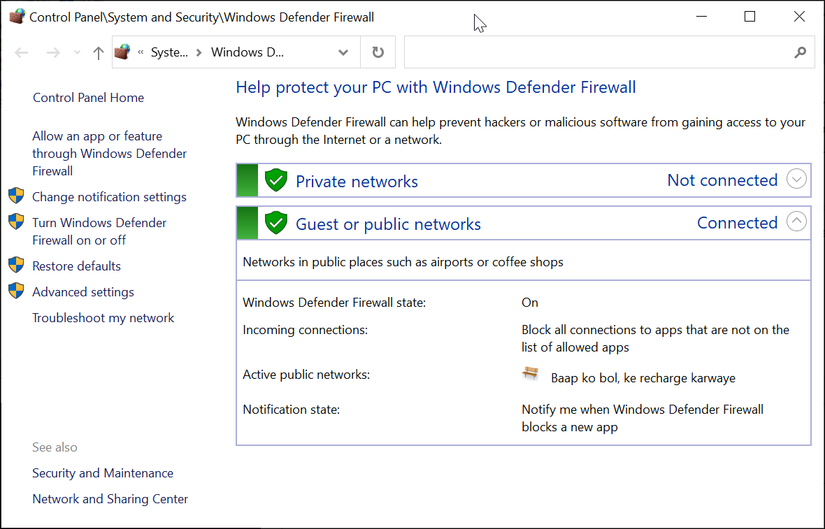825x529 pixels.
Task: Close the Windows Defender Firewall window
Action: pos(799,16)
